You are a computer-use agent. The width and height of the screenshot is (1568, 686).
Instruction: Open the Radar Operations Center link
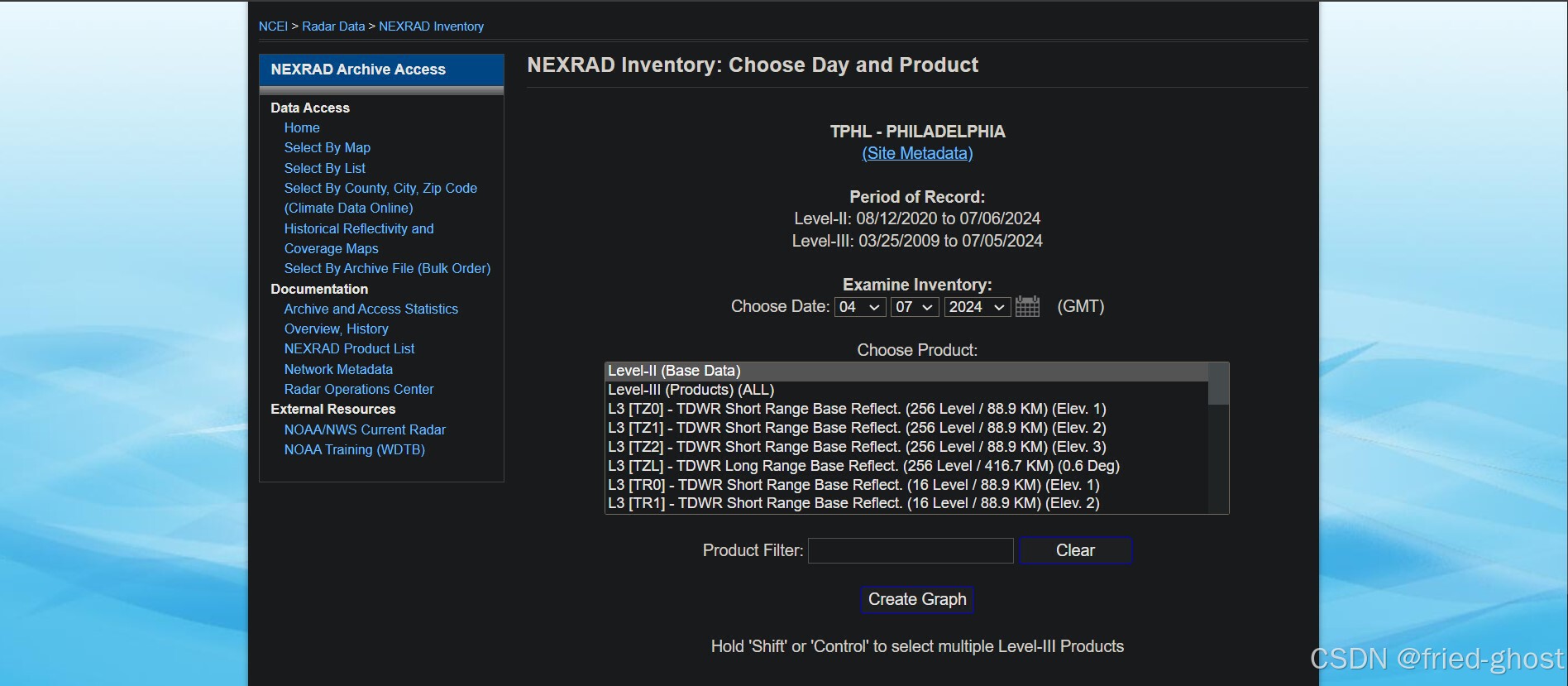click(359, 389)
